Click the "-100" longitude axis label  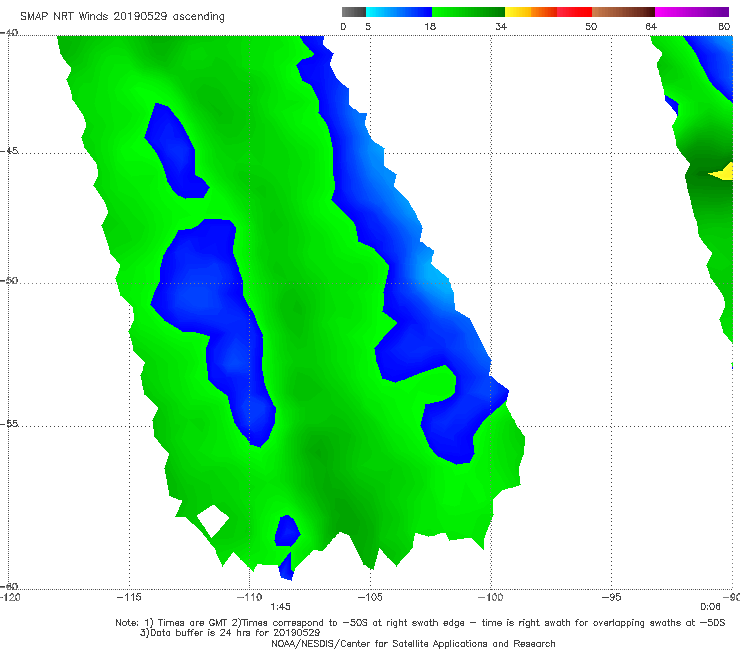tap(490, 597)
